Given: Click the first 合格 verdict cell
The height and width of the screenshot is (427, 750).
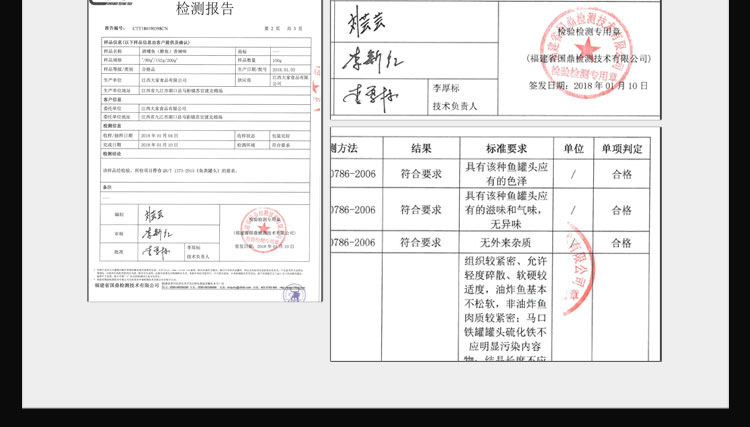Looking at the screenshot, I should [620, 175].
